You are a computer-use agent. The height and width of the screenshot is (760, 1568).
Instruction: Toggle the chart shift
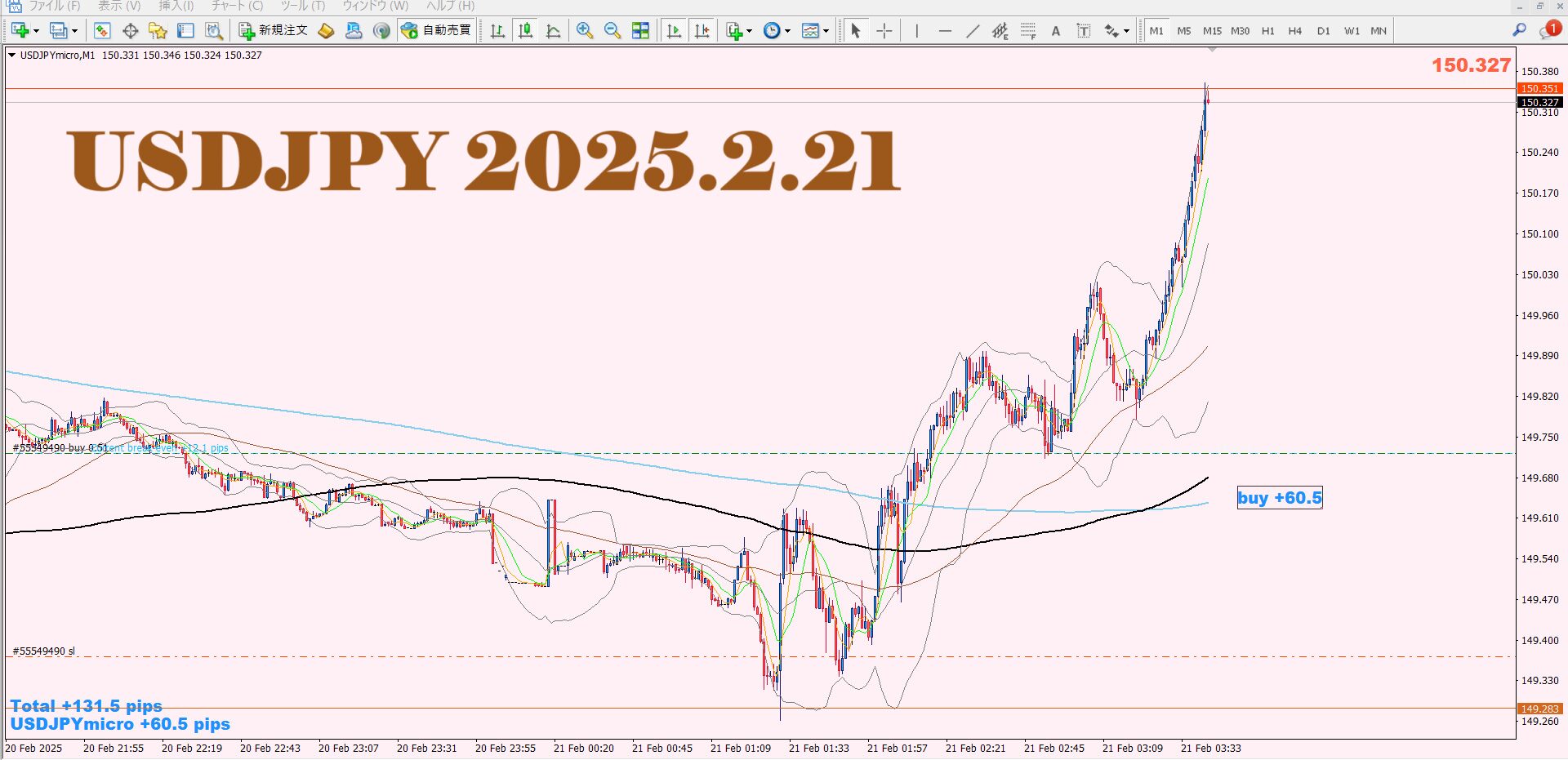[x=702, y=31]
